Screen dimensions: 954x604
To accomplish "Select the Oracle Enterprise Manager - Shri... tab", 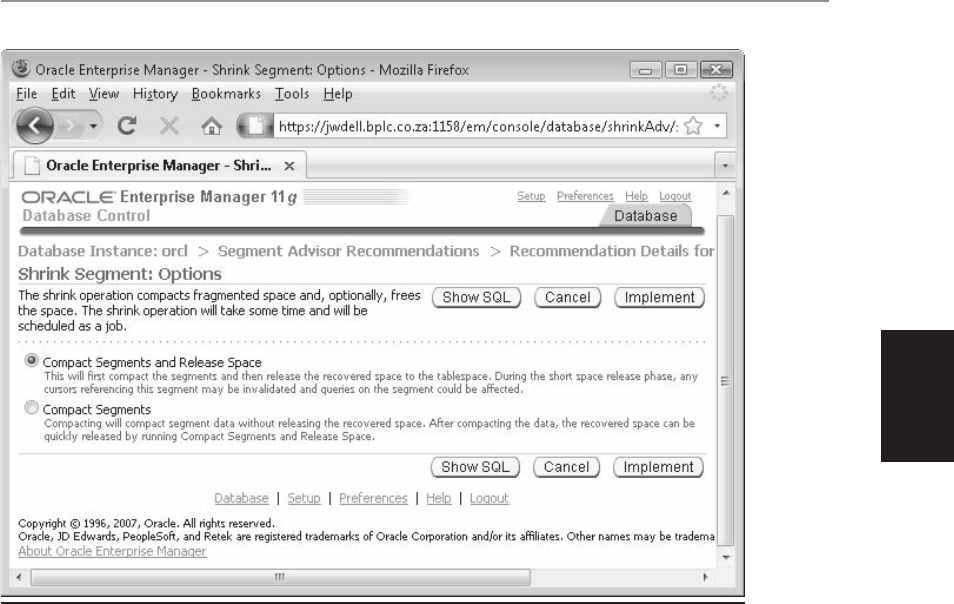I will pyautogui.click(x=159, y=165).
